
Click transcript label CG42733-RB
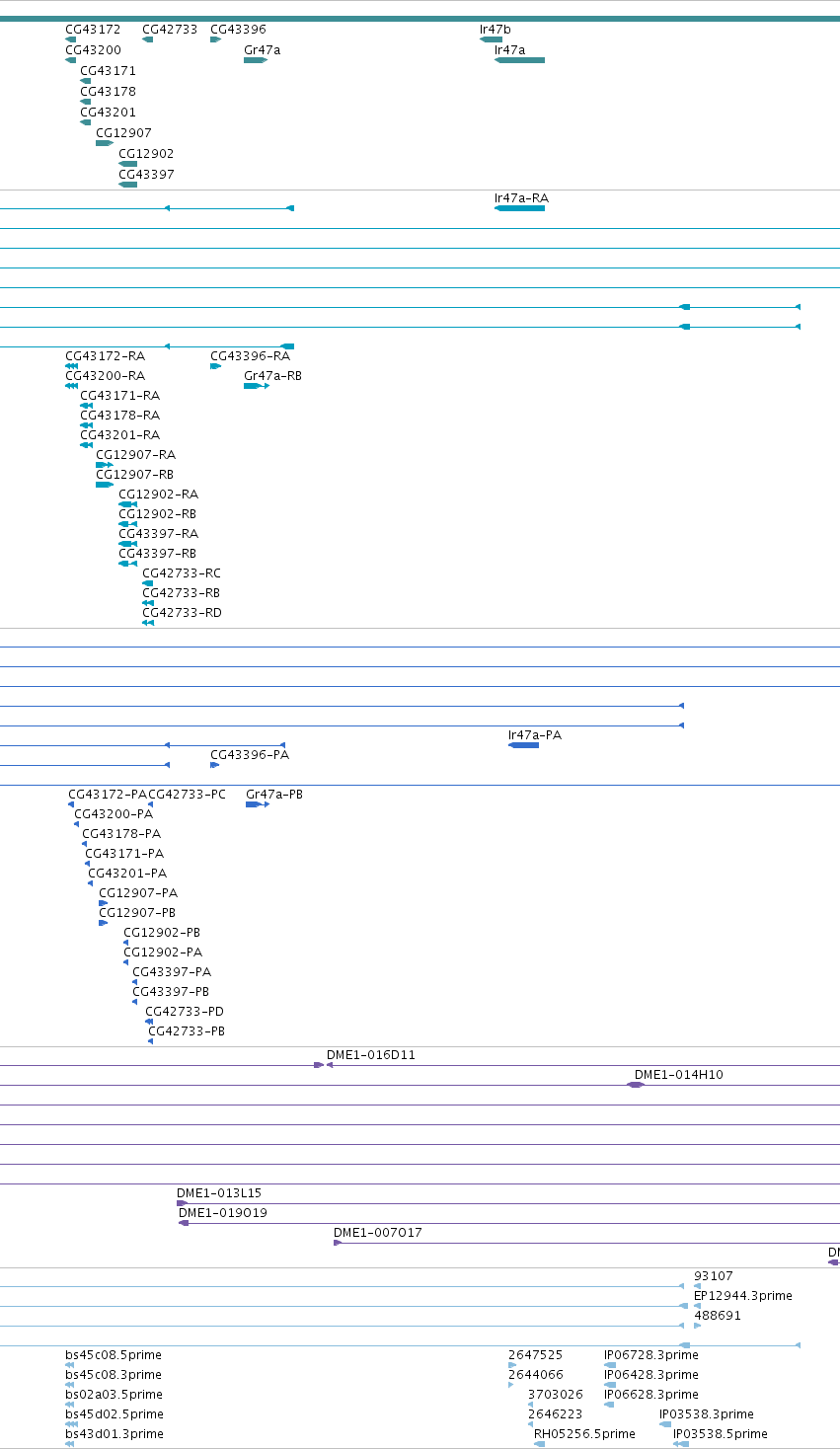click(x=182, y=593)
